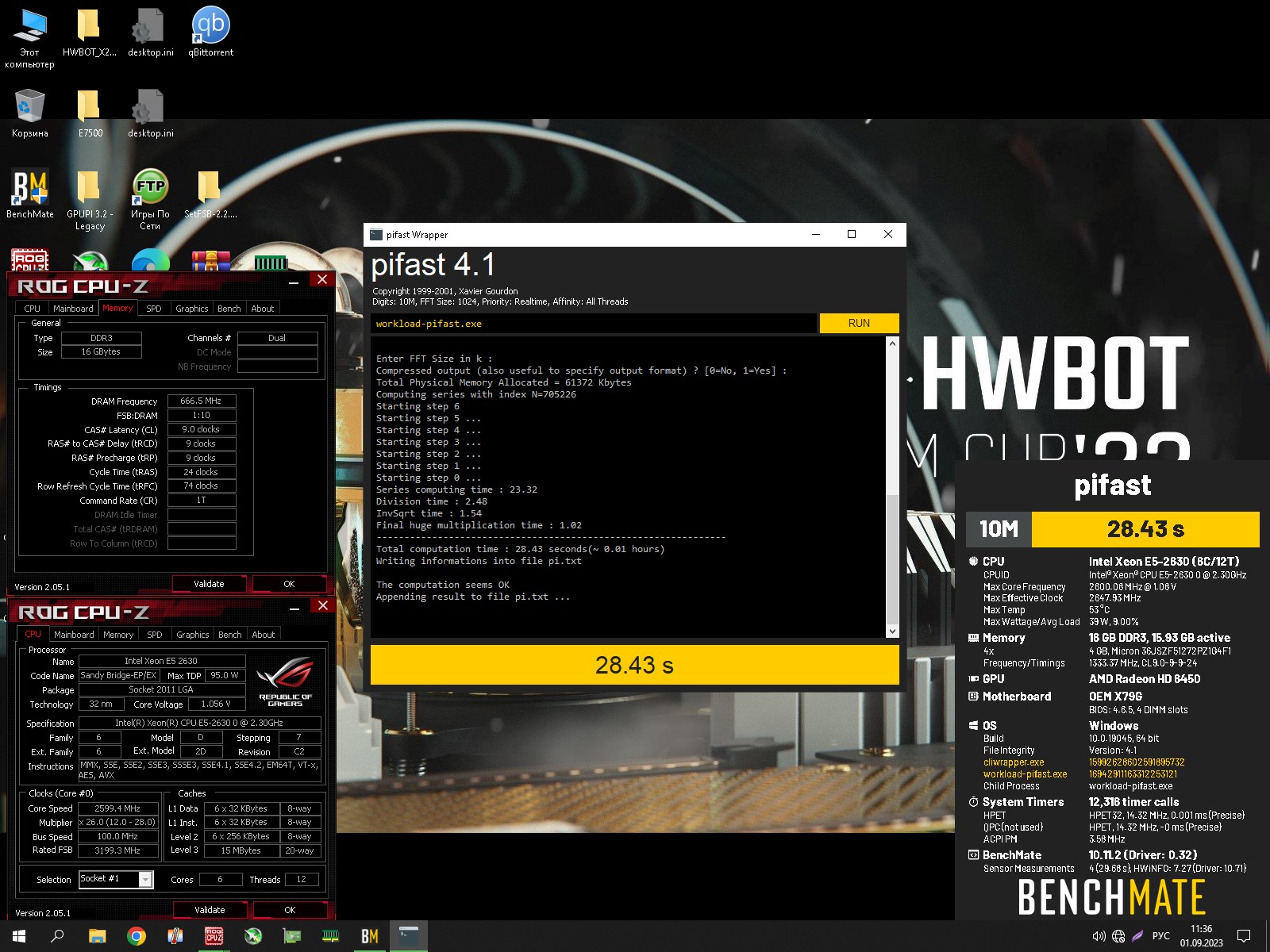This screenshot has width=1270, height=952.
Task: Open Bench tab in upper CPU-Z window
Action: click(x=229, y=309)
